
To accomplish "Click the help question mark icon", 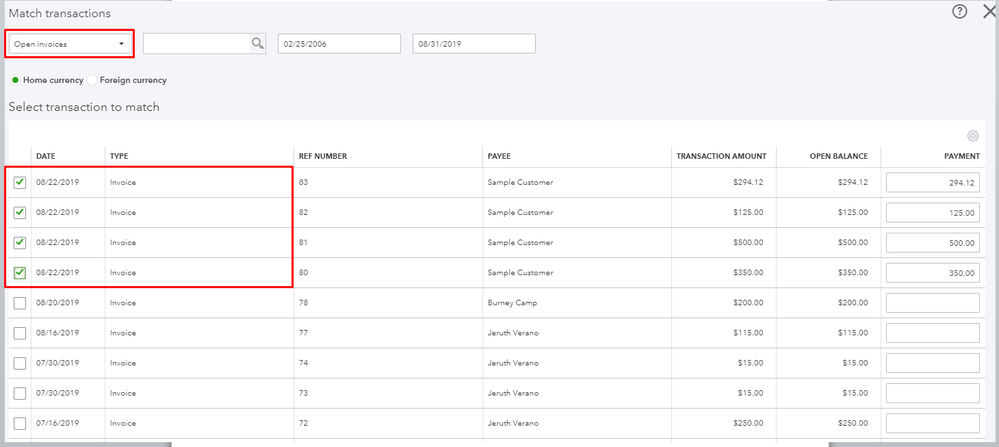I will [960, 12].
